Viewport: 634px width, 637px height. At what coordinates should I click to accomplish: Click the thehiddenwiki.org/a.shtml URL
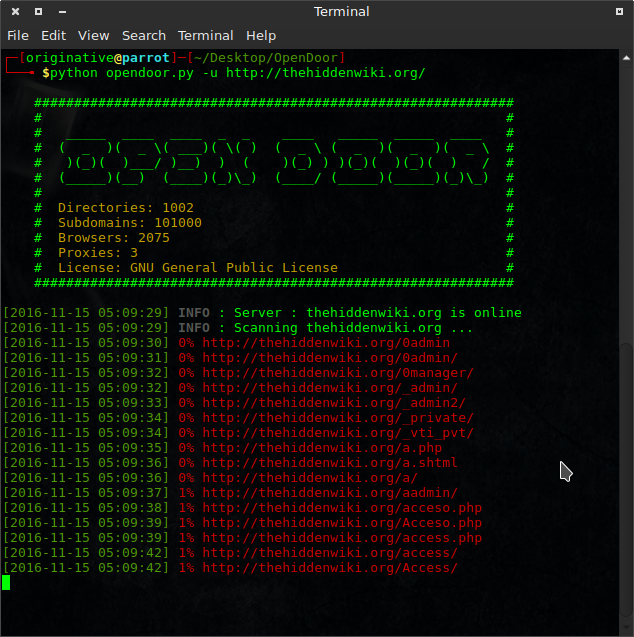click(x=330, y=463)
